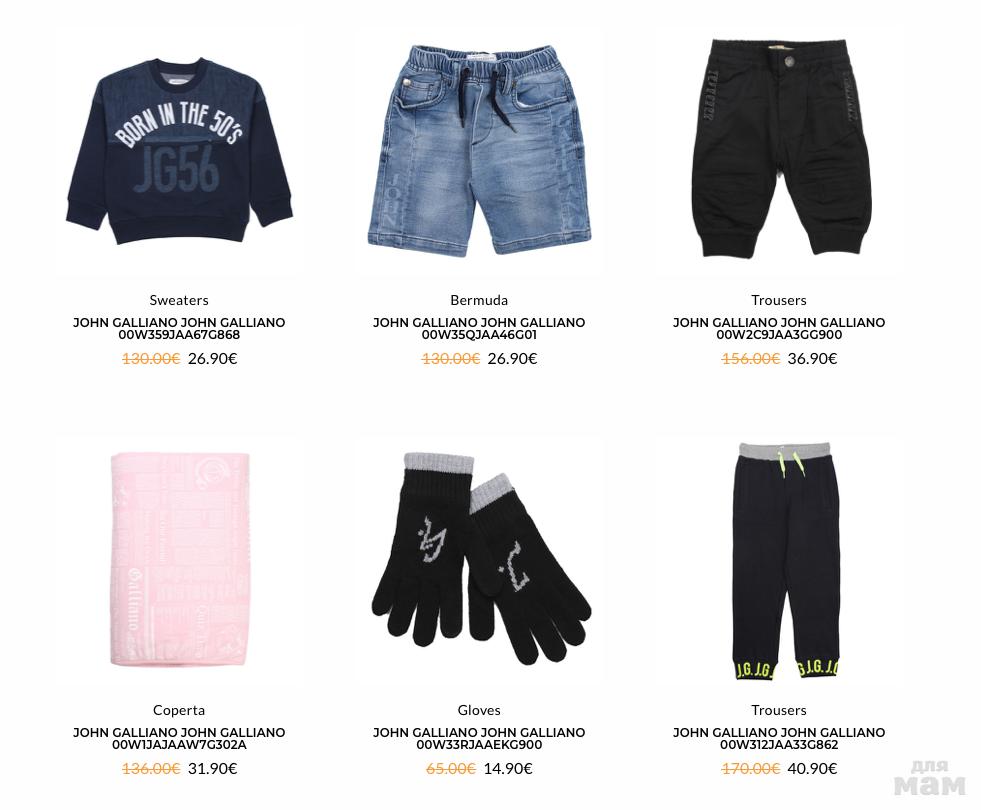Open product title 00W35QJAA46G01
981x810 pixels.
click(x=479, y=328)
